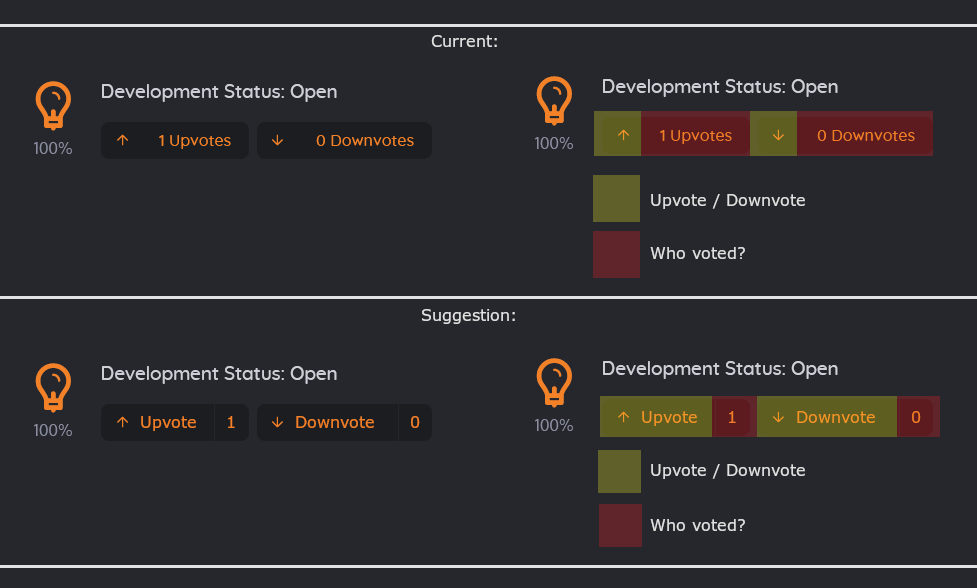Click the "100%" label in the color-coded Suggestion mockup
This screenshot has width=977, height=588.
point(554,425)
